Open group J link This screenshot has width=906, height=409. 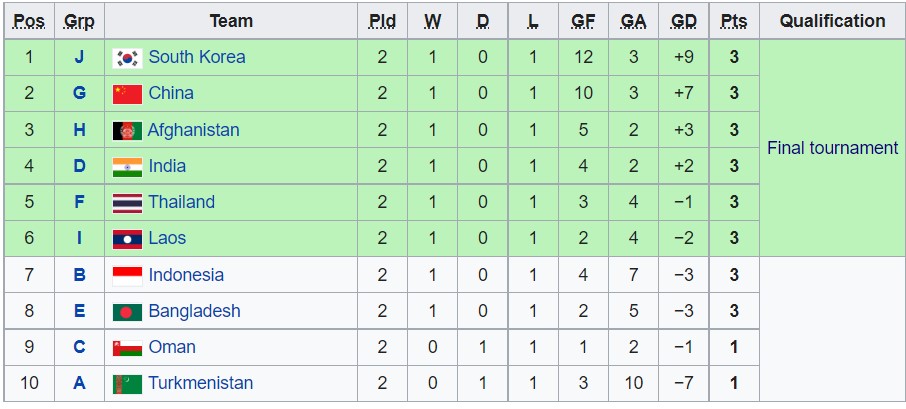pyautogui.click(x=79, y=57)
